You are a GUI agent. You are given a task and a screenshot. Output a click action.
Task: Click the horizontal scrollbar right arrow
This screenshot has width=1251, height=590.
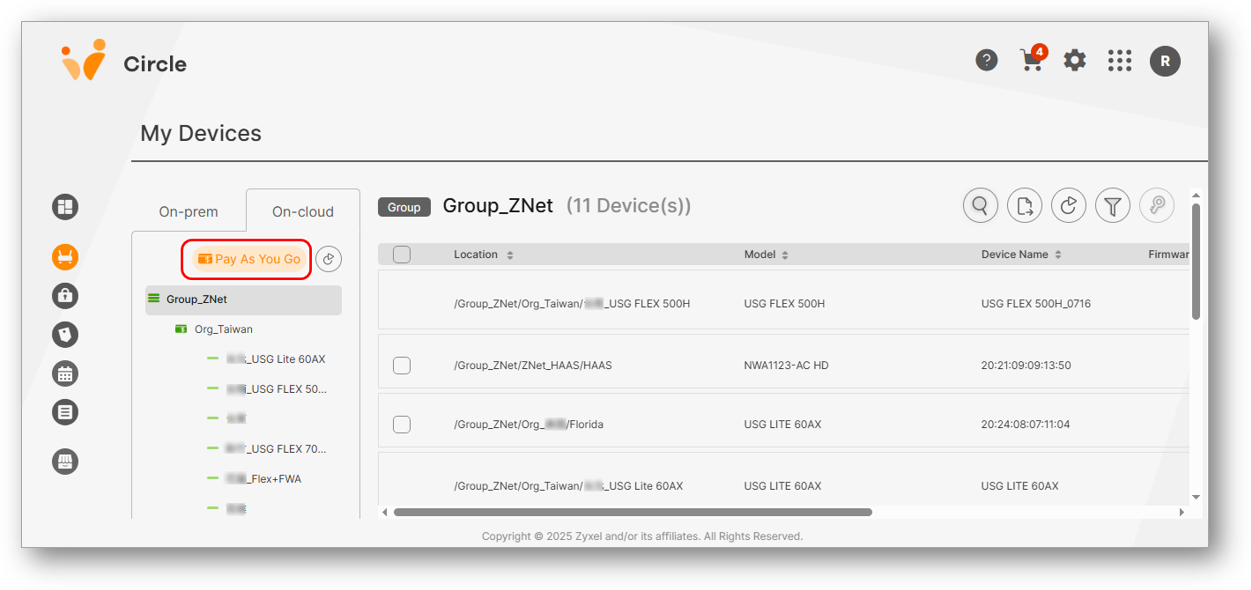(1181, 512)
